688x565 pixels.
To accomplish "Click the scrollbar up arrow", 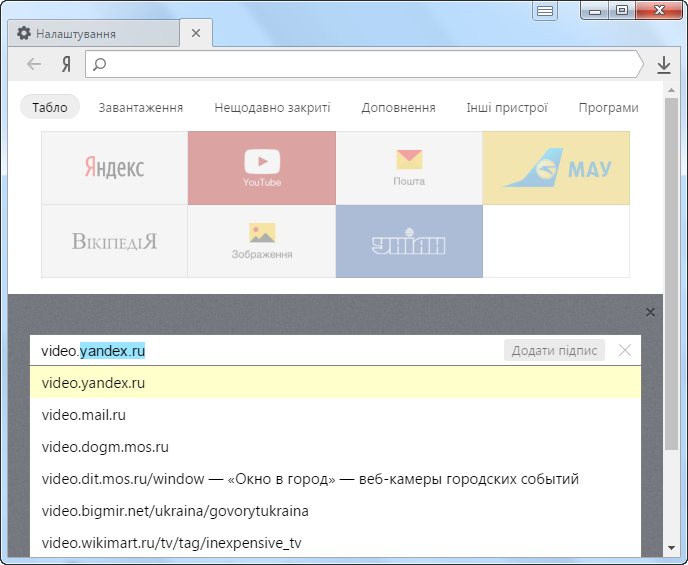I will 671,90.
